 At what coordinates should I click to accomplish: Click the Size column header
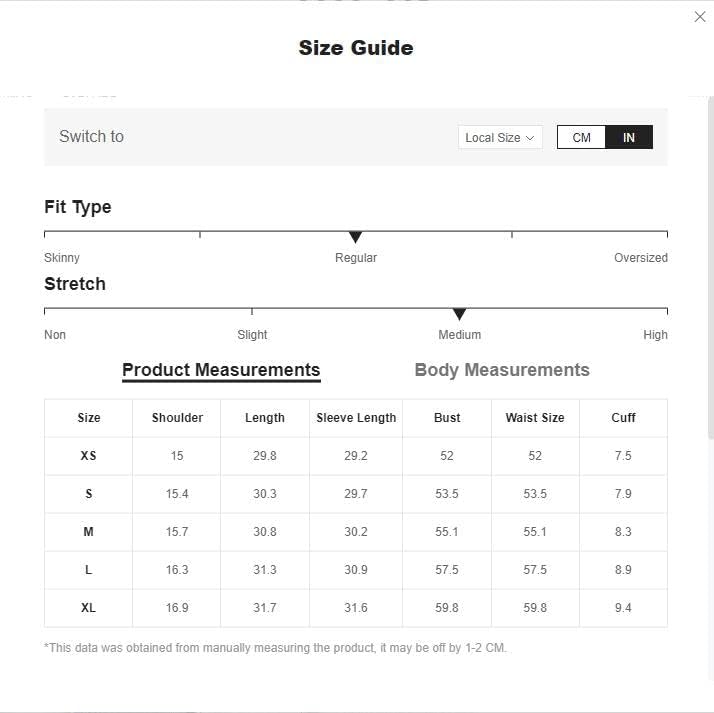pyautogui.click(x=89, y=418)
